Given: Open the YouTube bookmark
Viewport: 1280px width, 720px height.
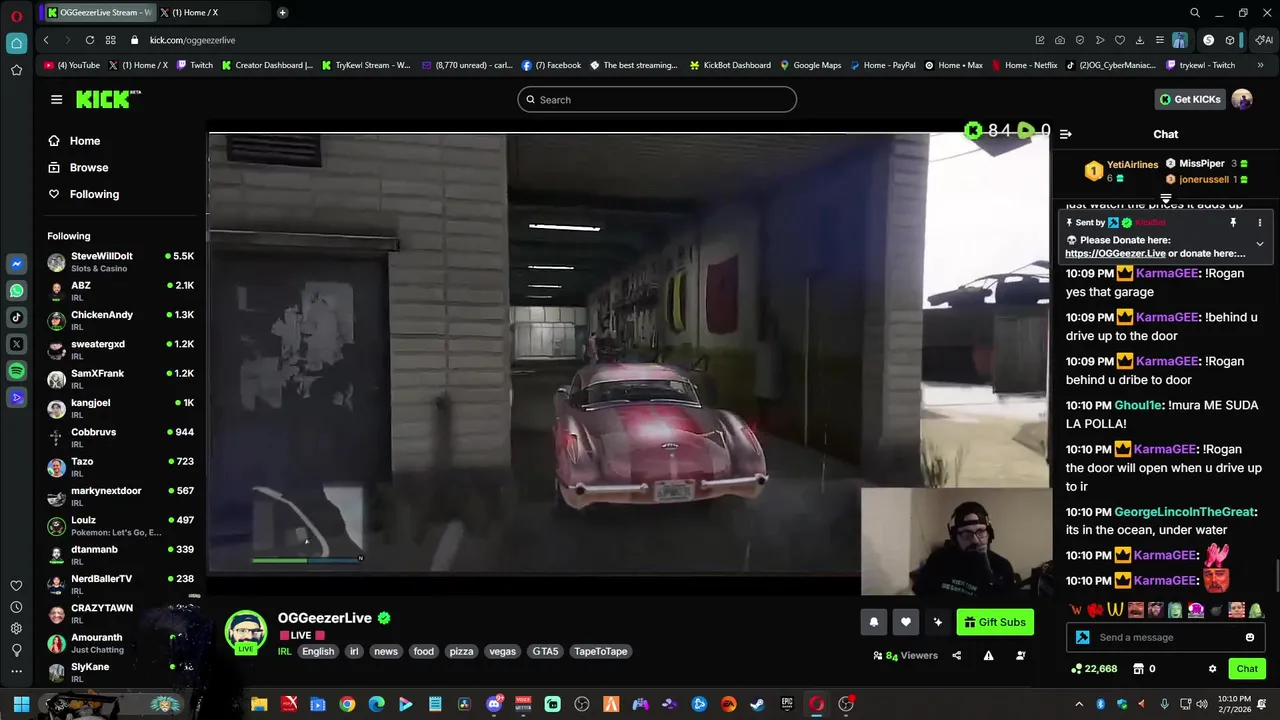Looking at the screenshot, I should (72, 65).
